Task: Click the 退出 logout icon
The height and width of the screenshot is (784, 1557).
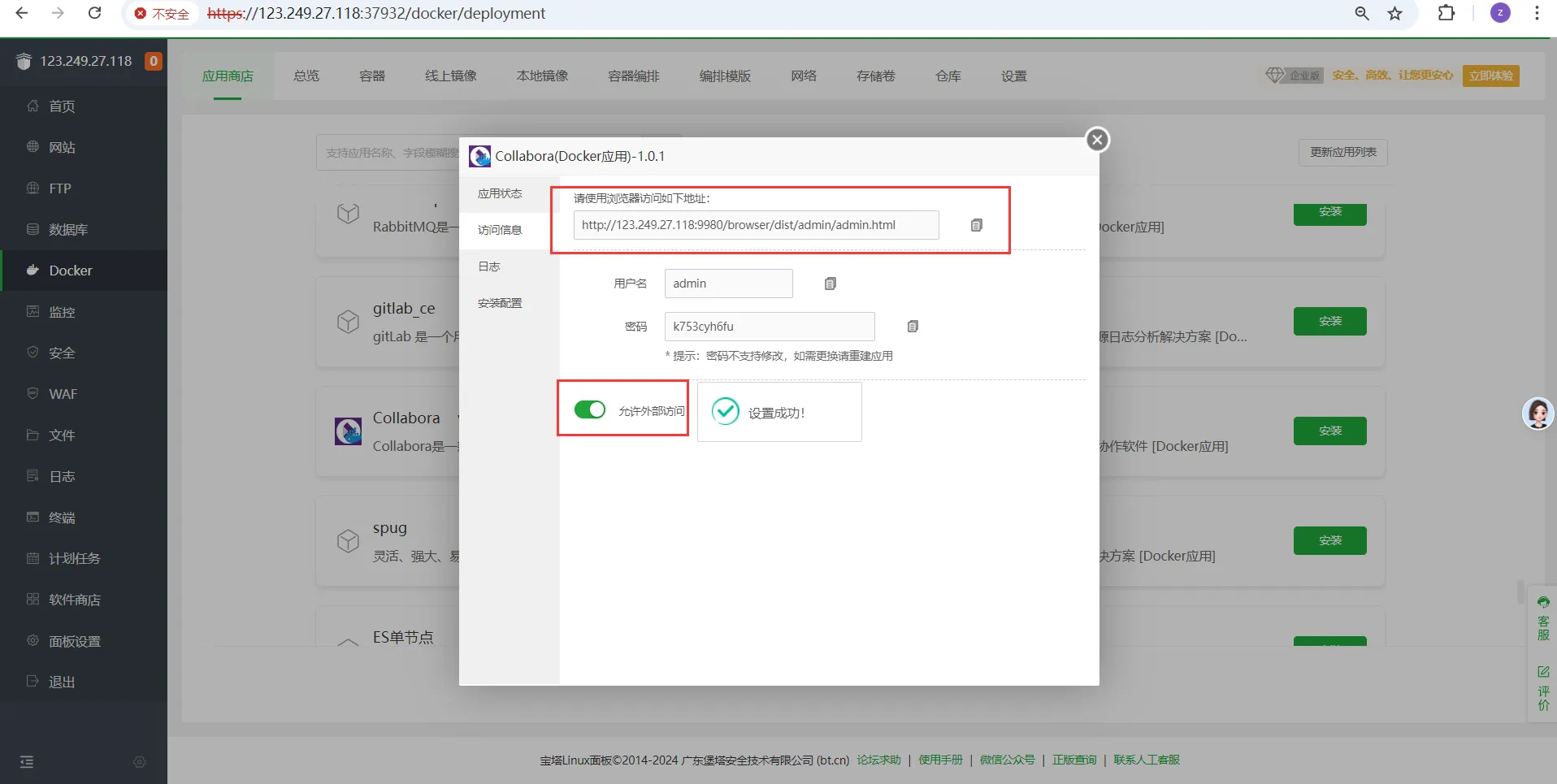Action: [33, 681]
